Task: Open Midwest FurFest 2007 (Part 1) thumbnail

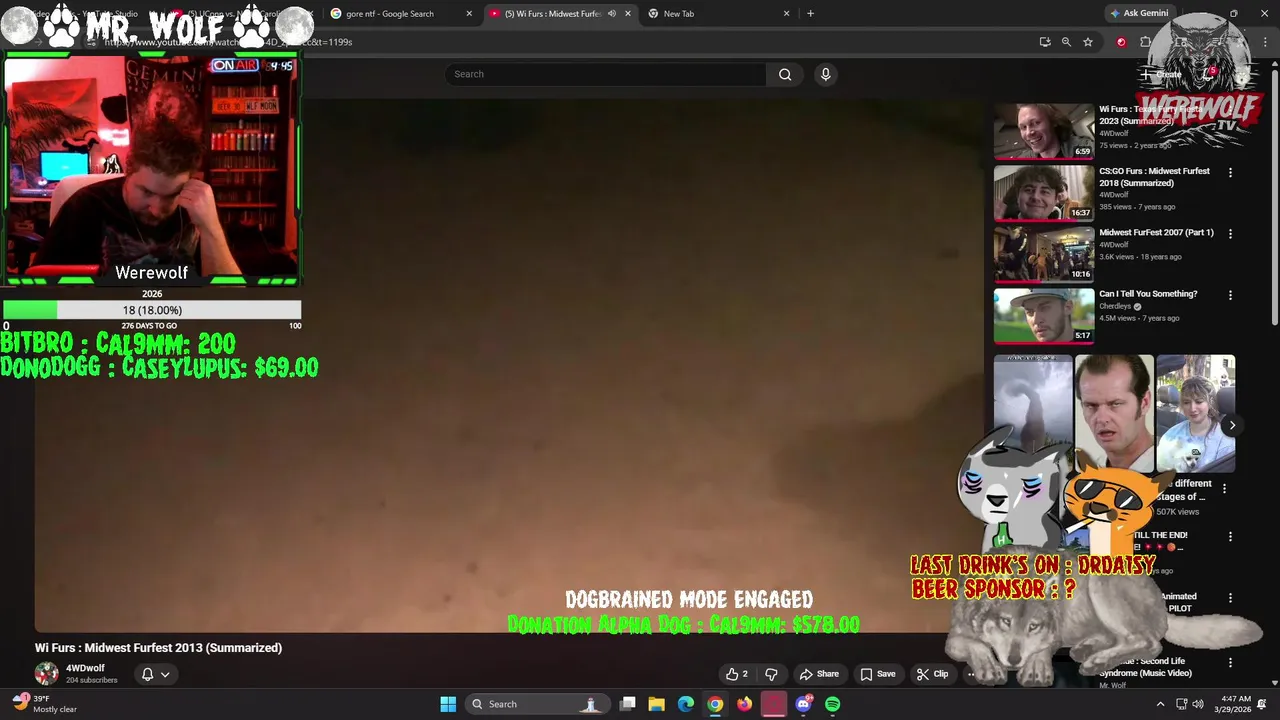Action: click(1044, 253)
